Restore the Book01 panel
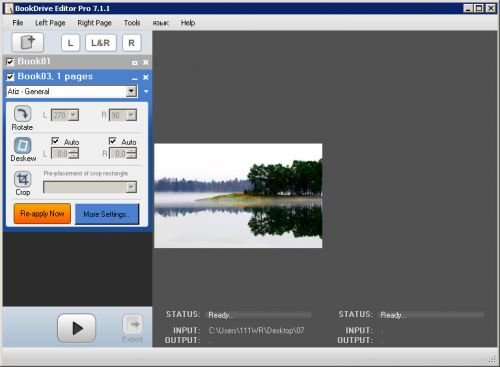 [135, 63]
